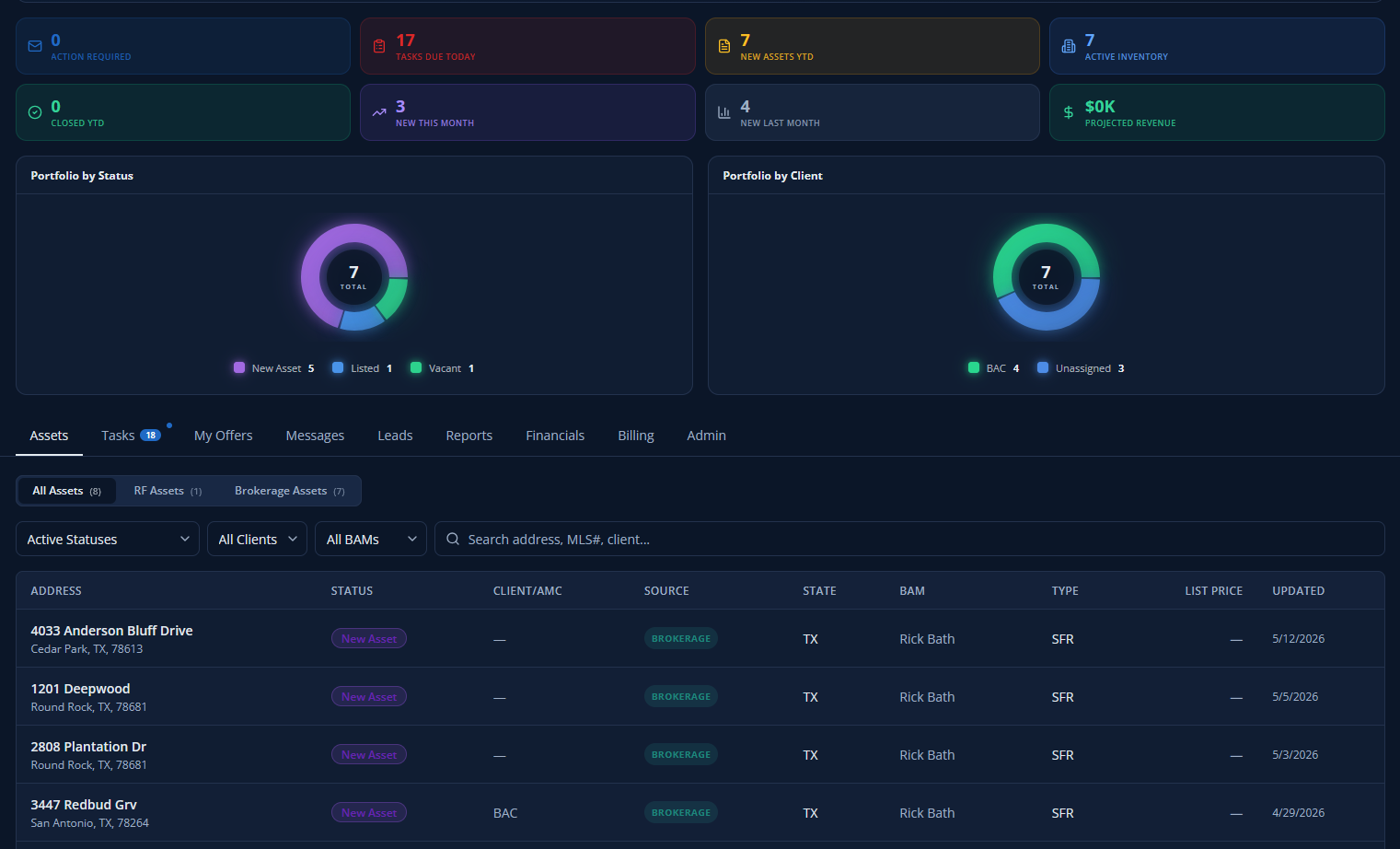The width and height of the screenshot is (1400, 849).
Task: Click the checkmark circle icon on Closed YTD card
Action: tap(35, 112)
